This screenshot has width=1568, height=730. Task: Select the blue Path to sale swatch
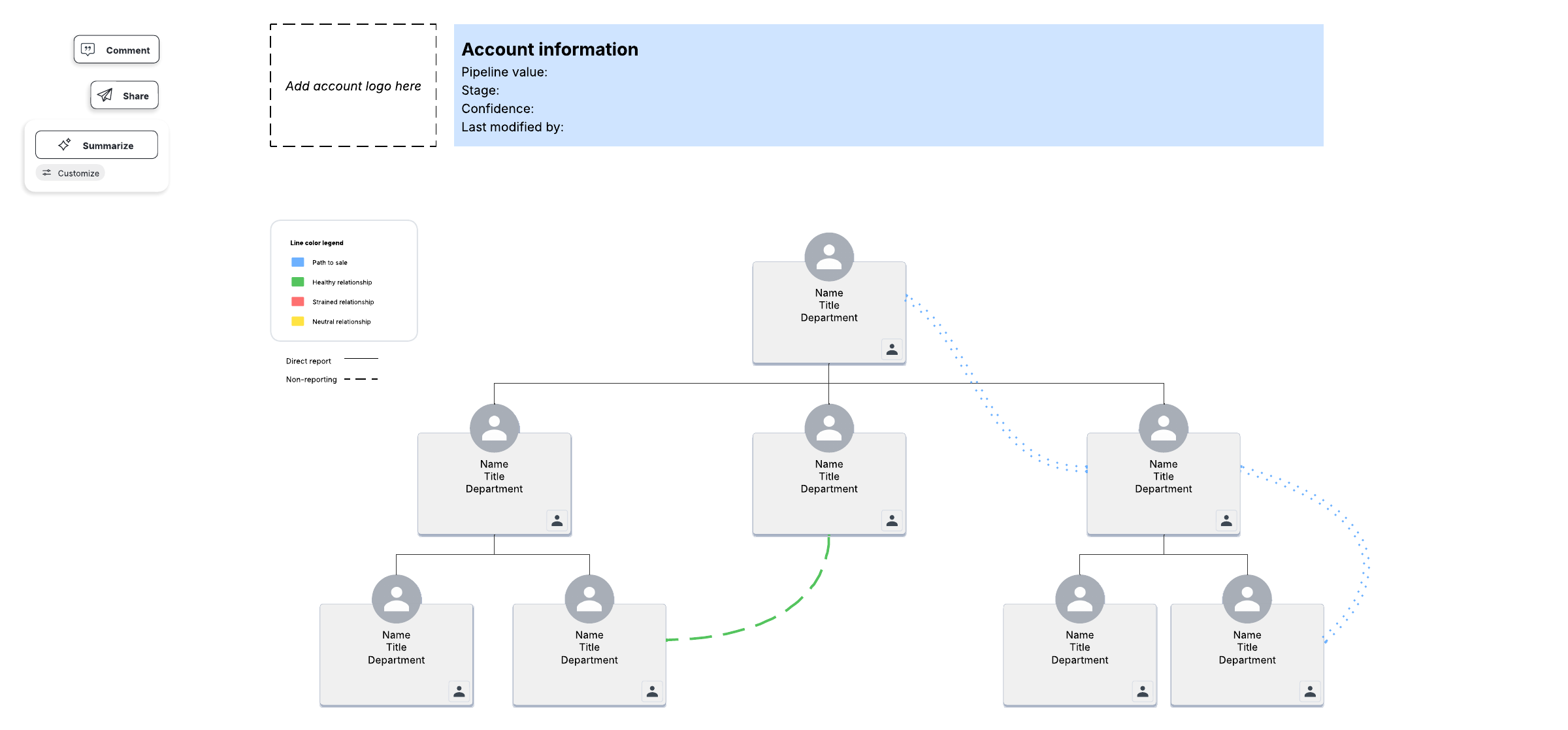tap(298, 262)
